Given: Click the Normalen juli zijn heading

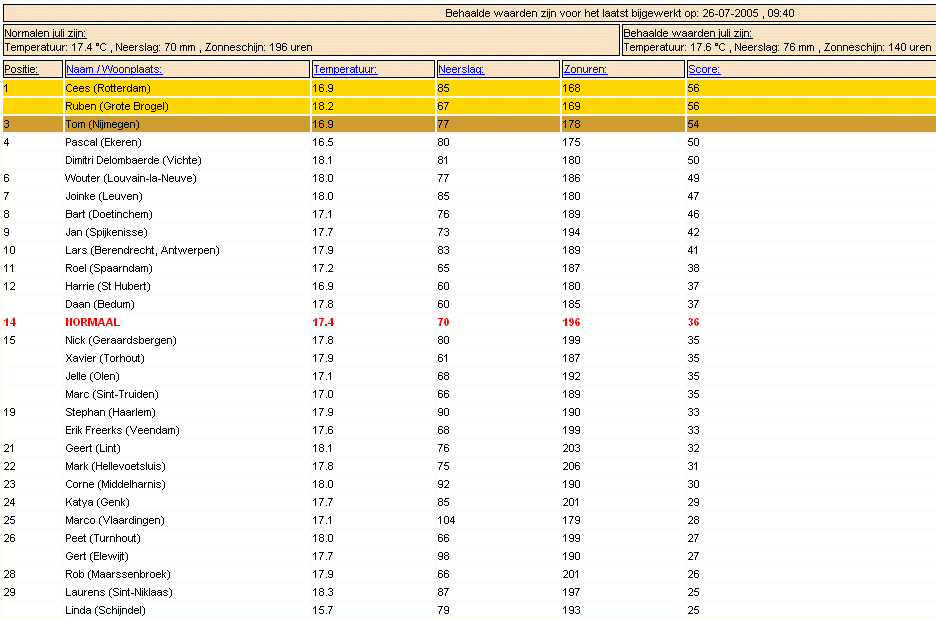Looking at the screenshot, I should pos(45,33).
